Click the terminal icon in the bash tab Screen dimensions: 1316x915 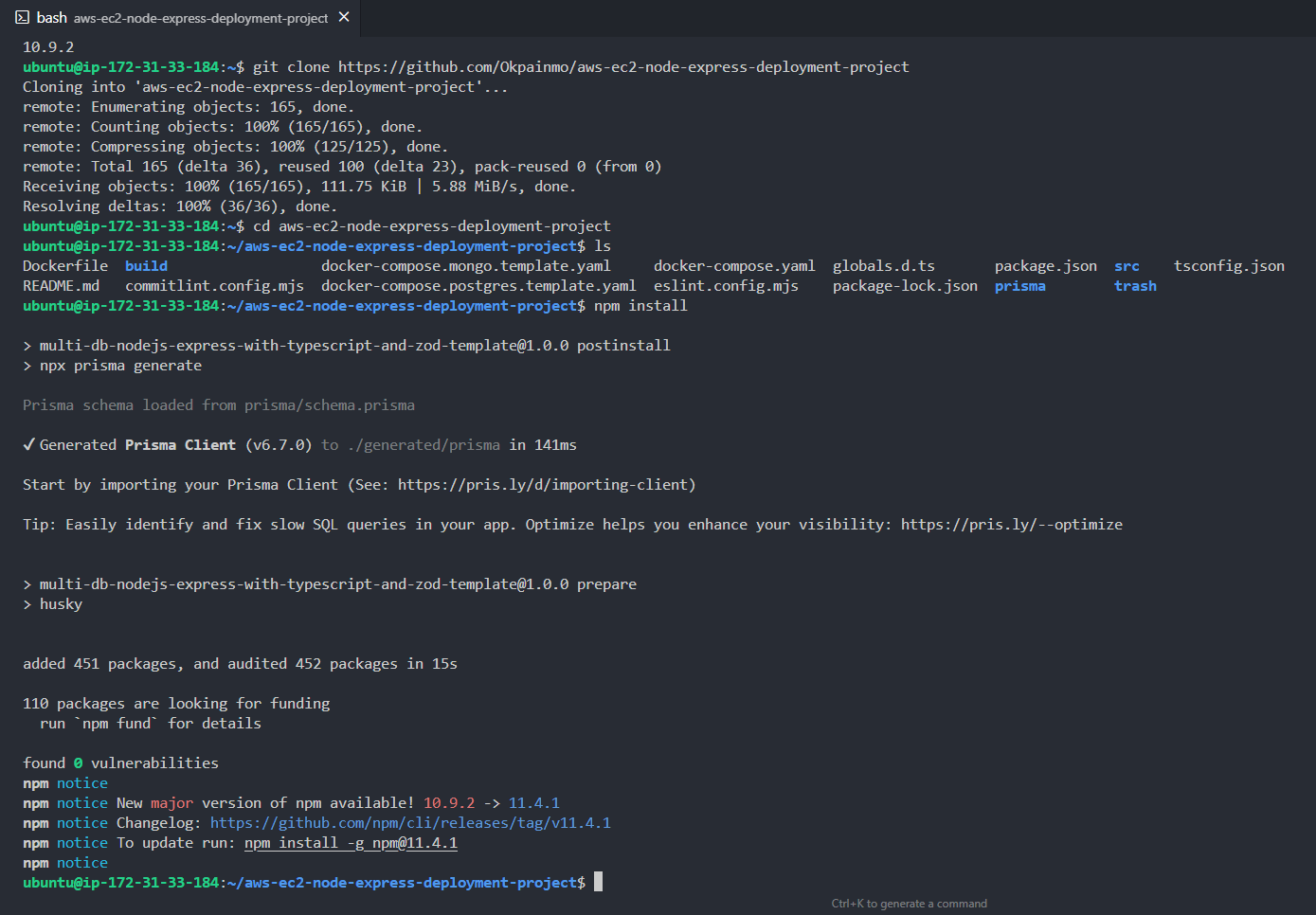pos(22,18)
